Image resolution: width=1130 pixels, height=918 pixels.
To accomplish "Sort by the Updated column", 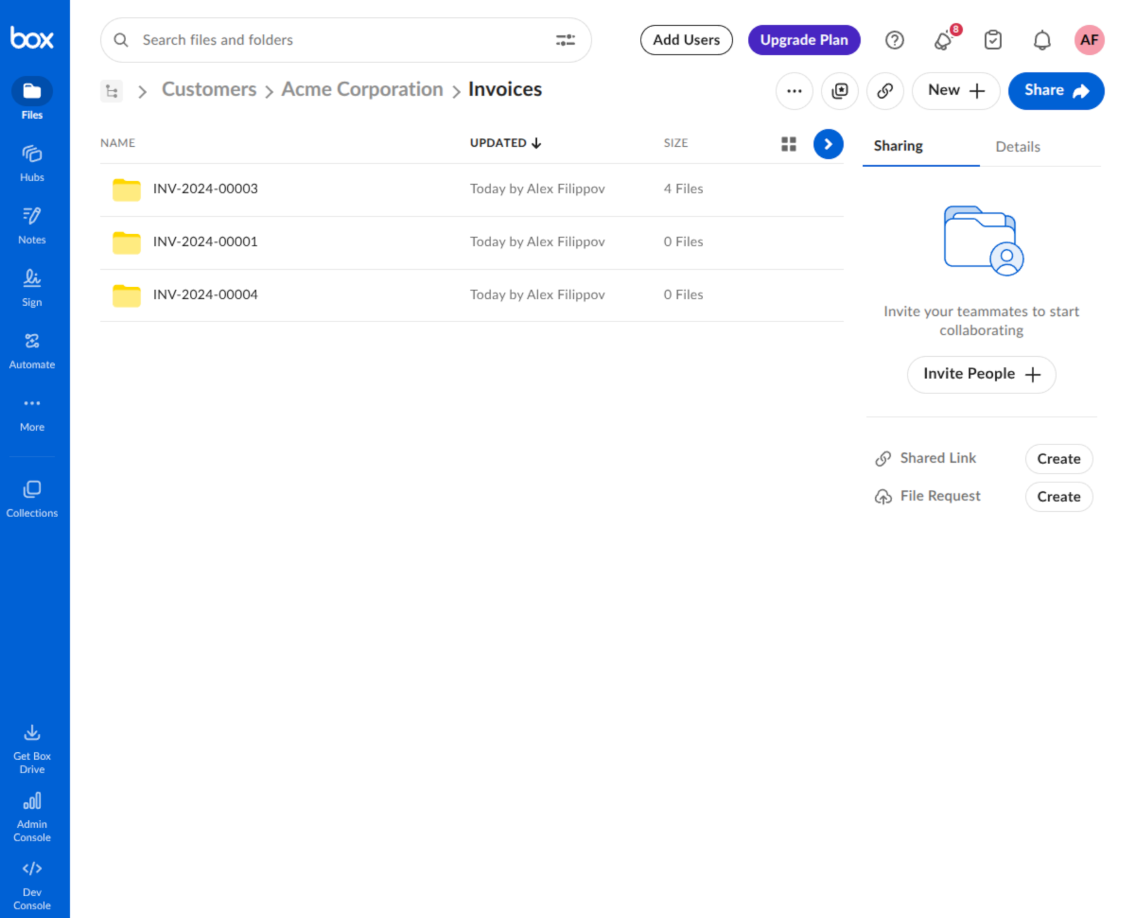I will coord(505,143).
